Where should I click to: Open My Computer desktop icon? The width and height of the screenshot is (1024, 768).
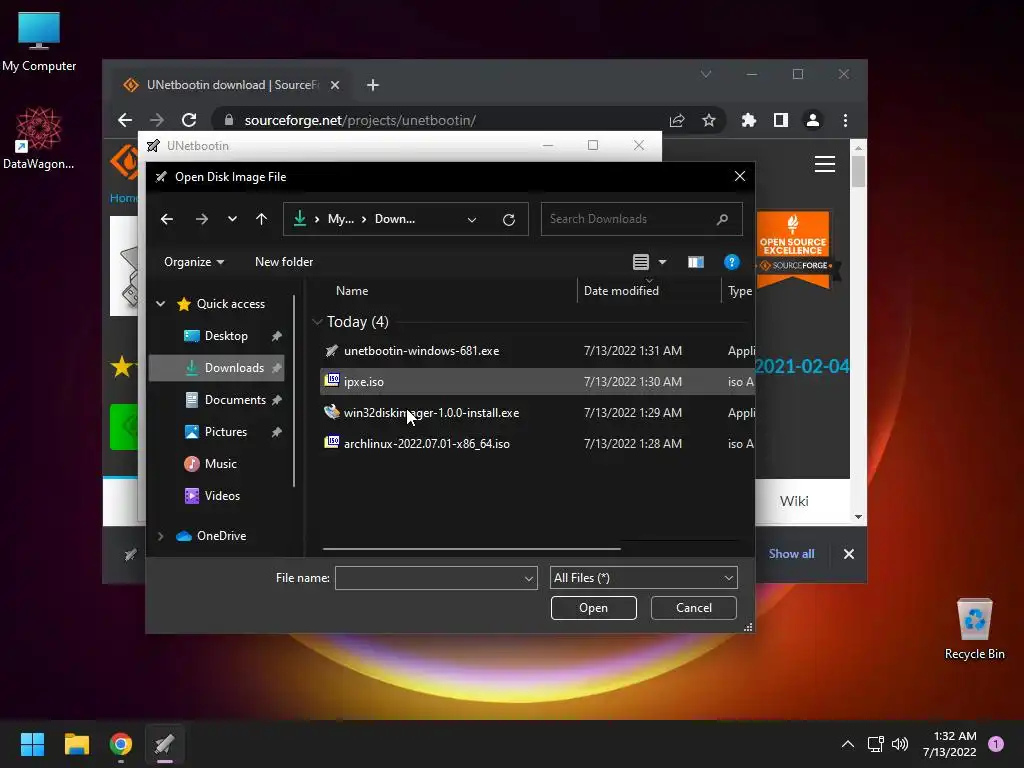(39, 41)
